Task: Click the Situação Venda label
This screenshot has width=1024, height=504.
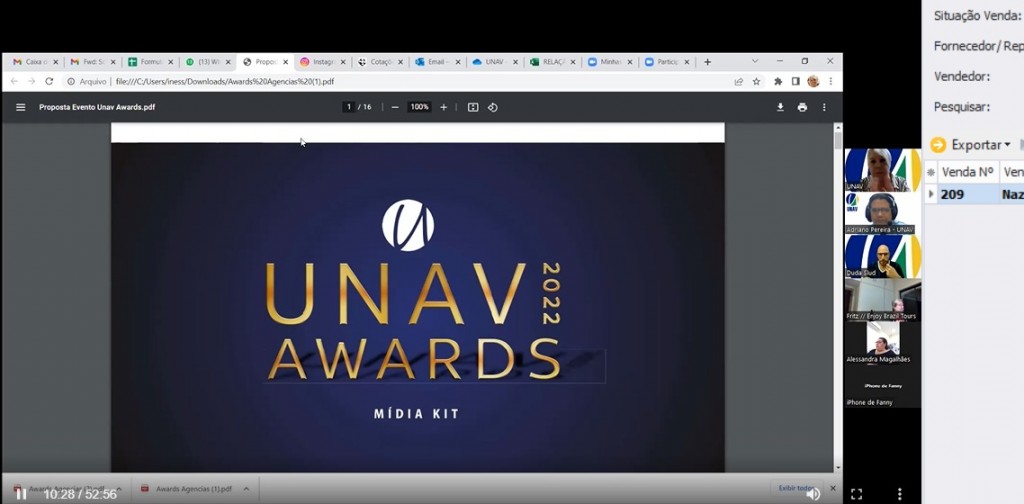Action: tap(977, 16)
